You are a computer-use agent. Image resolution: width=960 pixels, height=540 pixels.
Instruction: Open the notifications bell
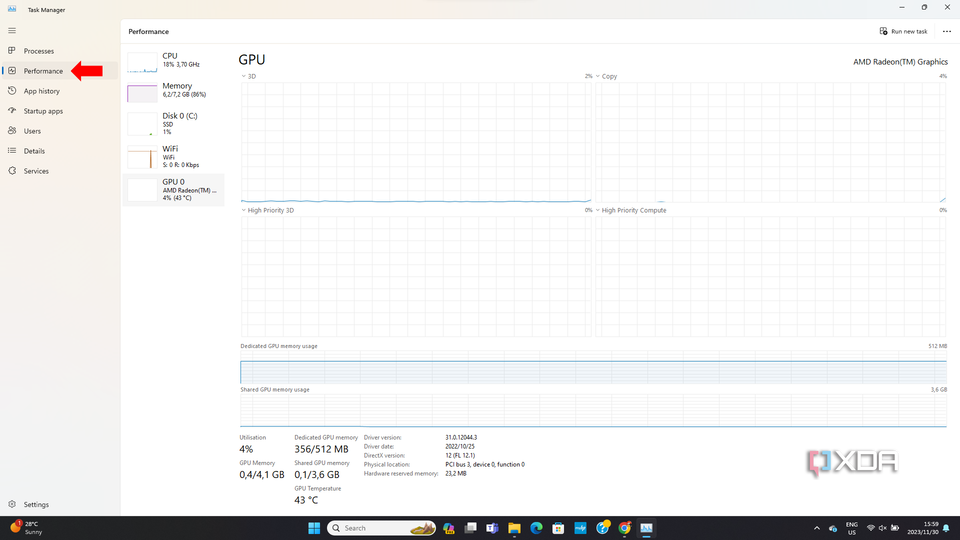click(x=947, y=528)
